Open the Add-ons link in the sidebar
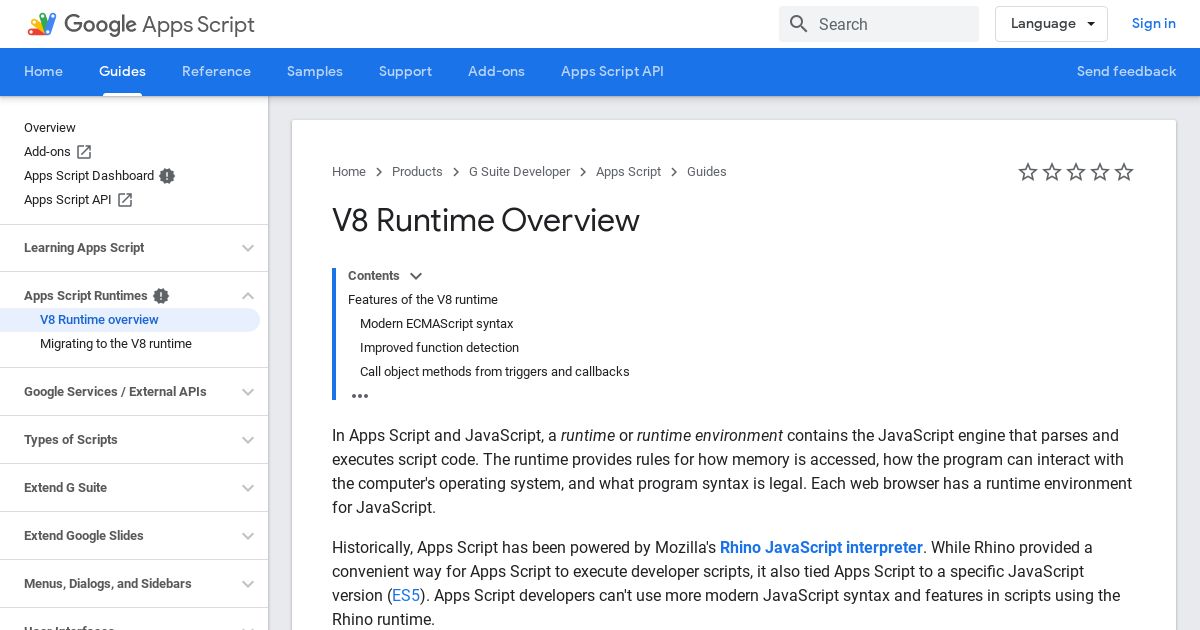 tap(47, 152)
